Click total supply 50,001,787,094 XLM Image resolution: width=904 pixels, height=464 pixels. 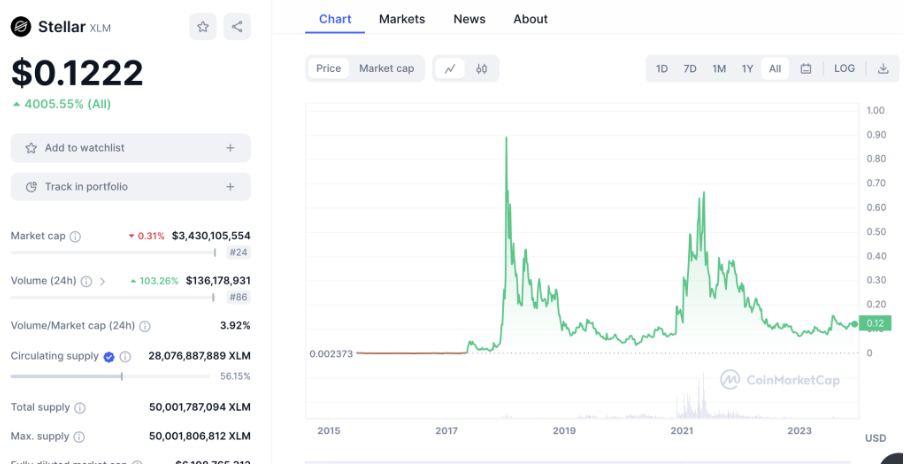[199, 407]
